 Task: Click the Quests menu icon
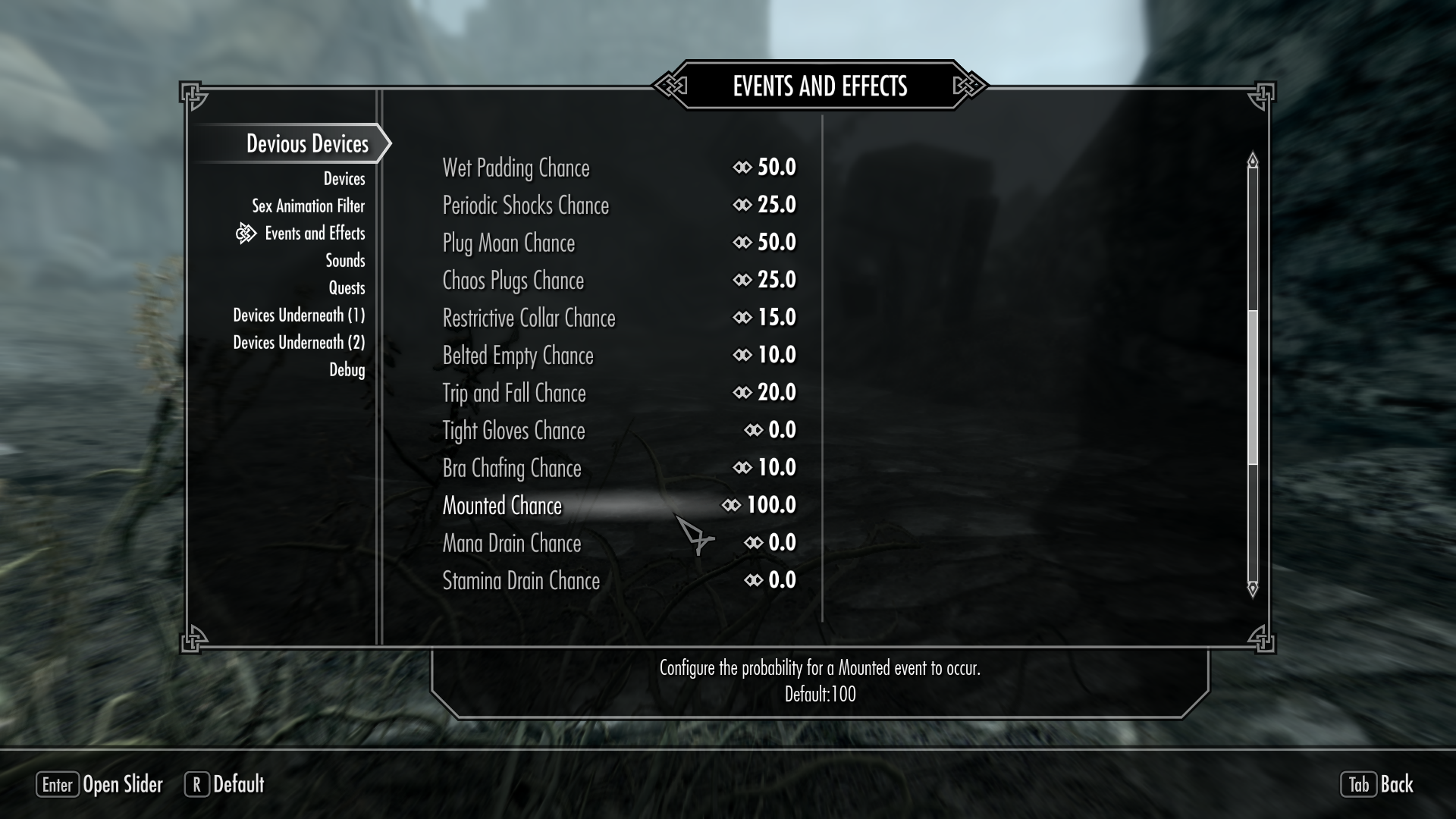[346, 287]
